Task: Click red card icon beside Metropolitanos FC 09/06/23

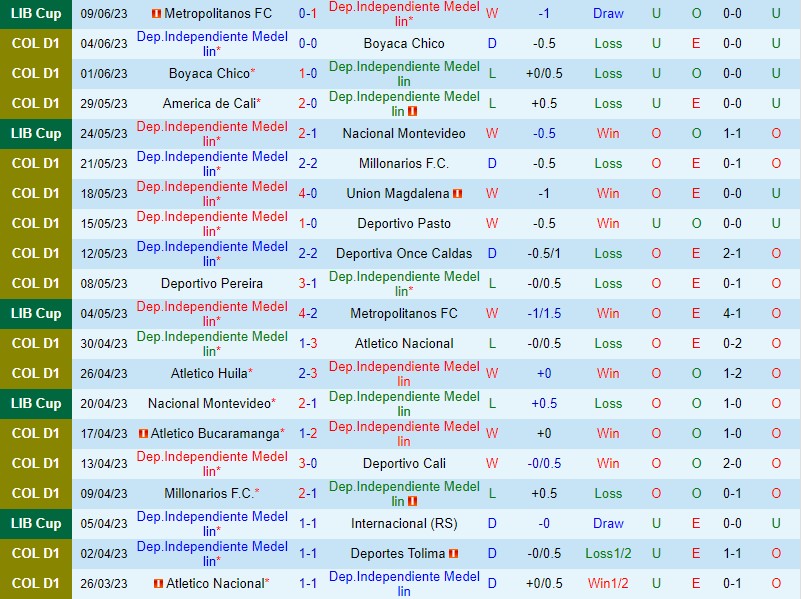Action: (x=157, y=14)
